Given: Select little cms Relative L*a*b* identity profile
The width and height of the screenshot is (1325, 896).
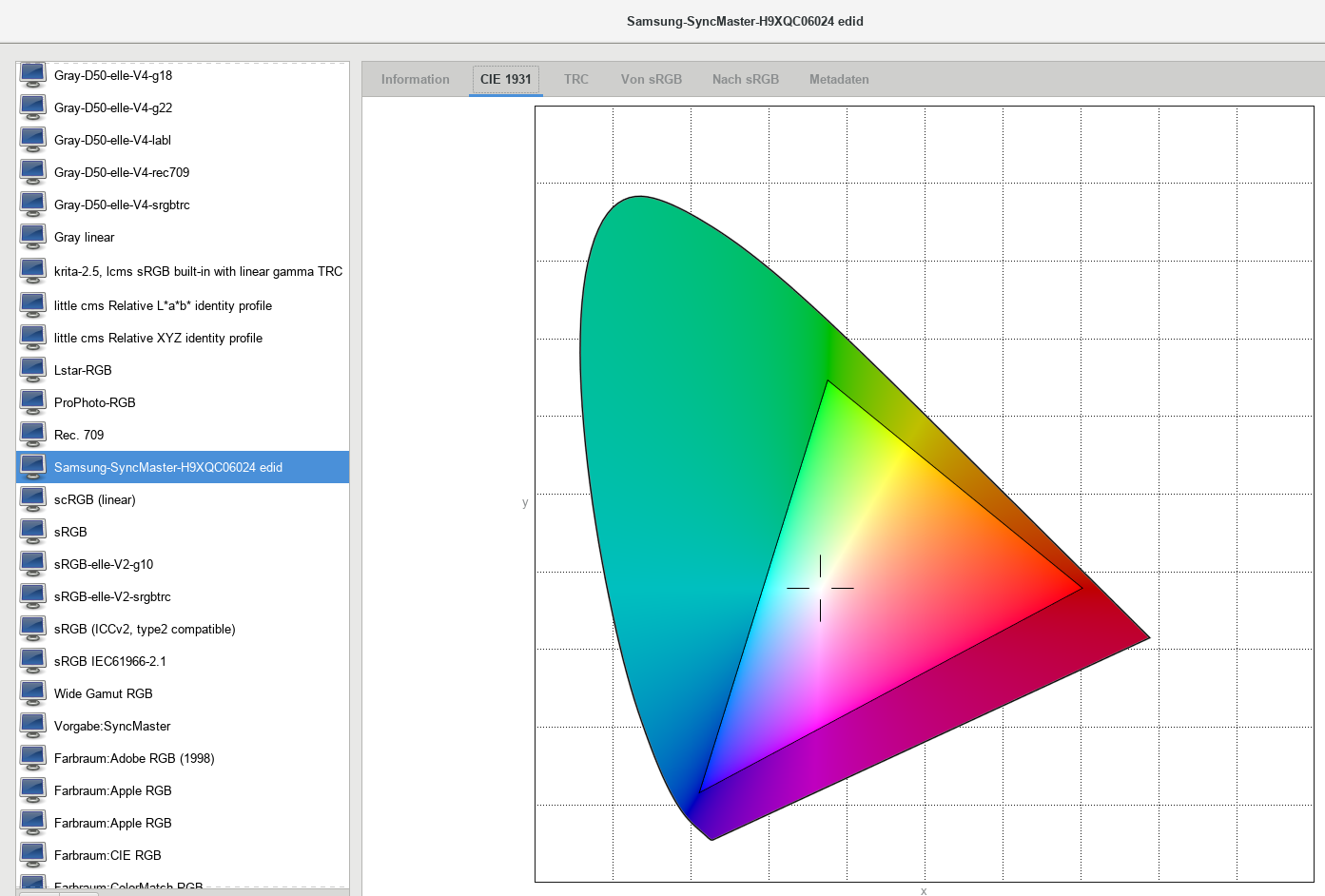Looking at the screenshot, I should [x=183, y=305].
